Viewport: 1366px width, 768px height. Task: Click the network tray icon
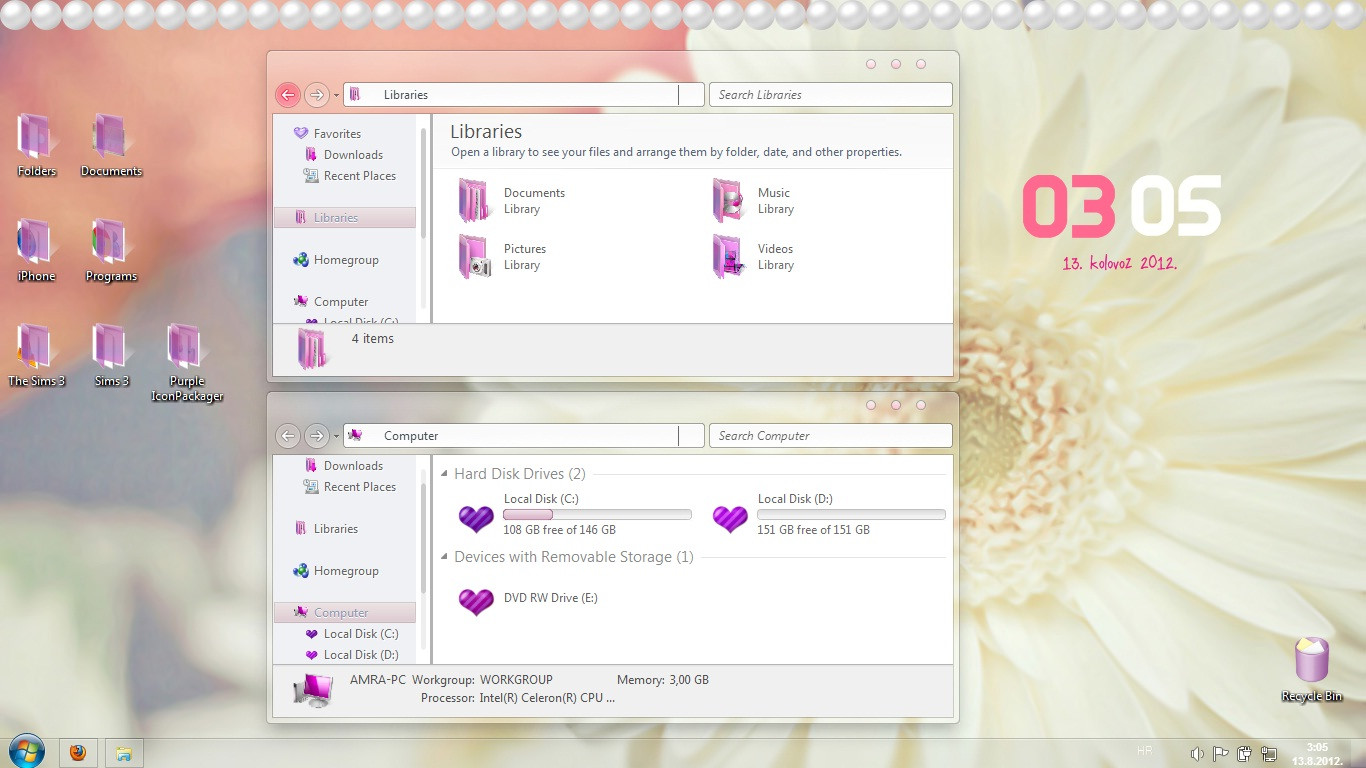tap(1269, 754)
